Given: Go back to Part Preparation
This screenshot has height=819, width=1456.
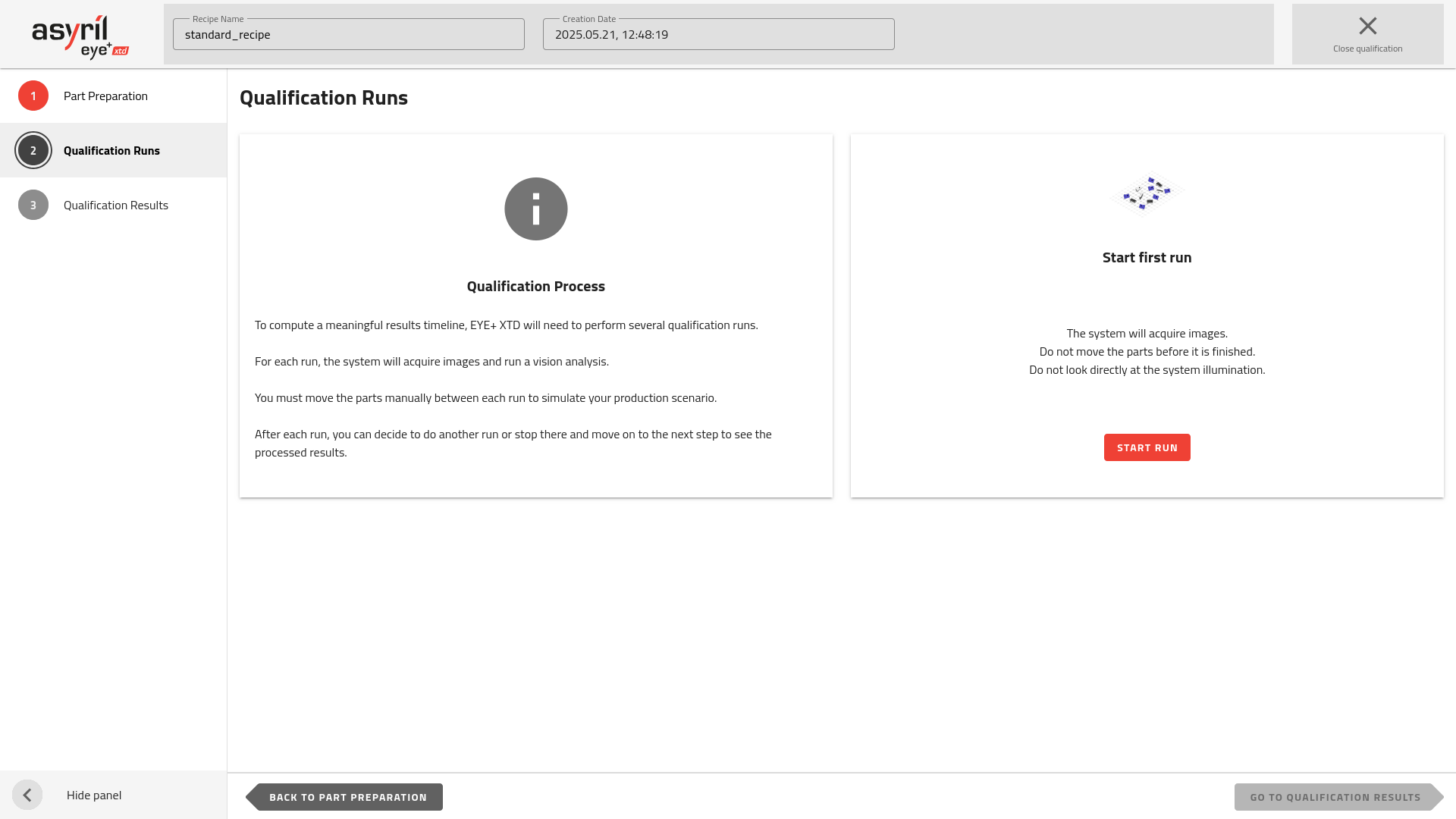Looking at the screenshot, I should point(345,797).
